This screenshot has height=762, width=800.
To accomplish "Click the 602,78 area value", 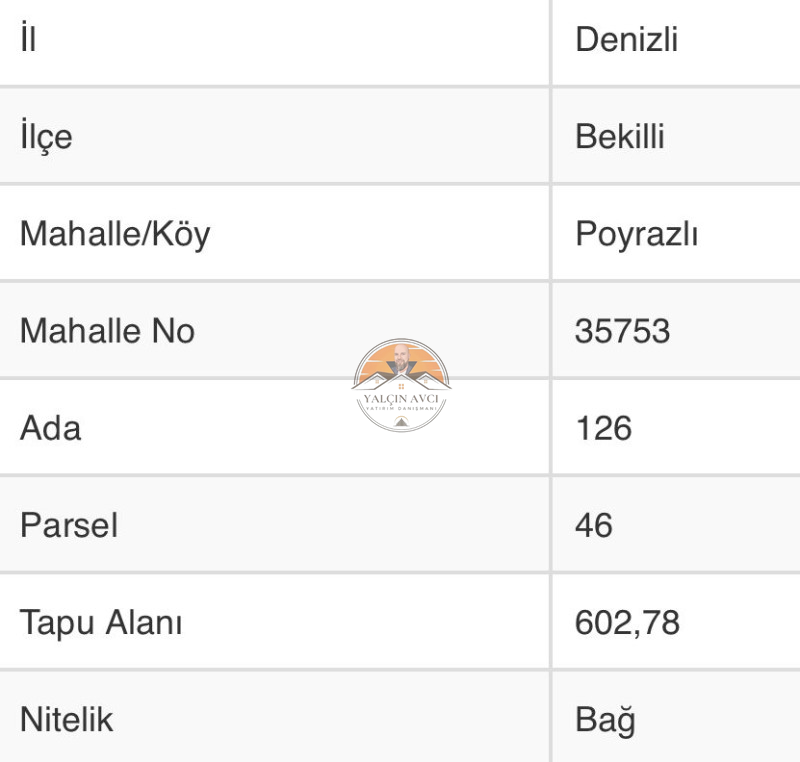I will click(628, 623).
